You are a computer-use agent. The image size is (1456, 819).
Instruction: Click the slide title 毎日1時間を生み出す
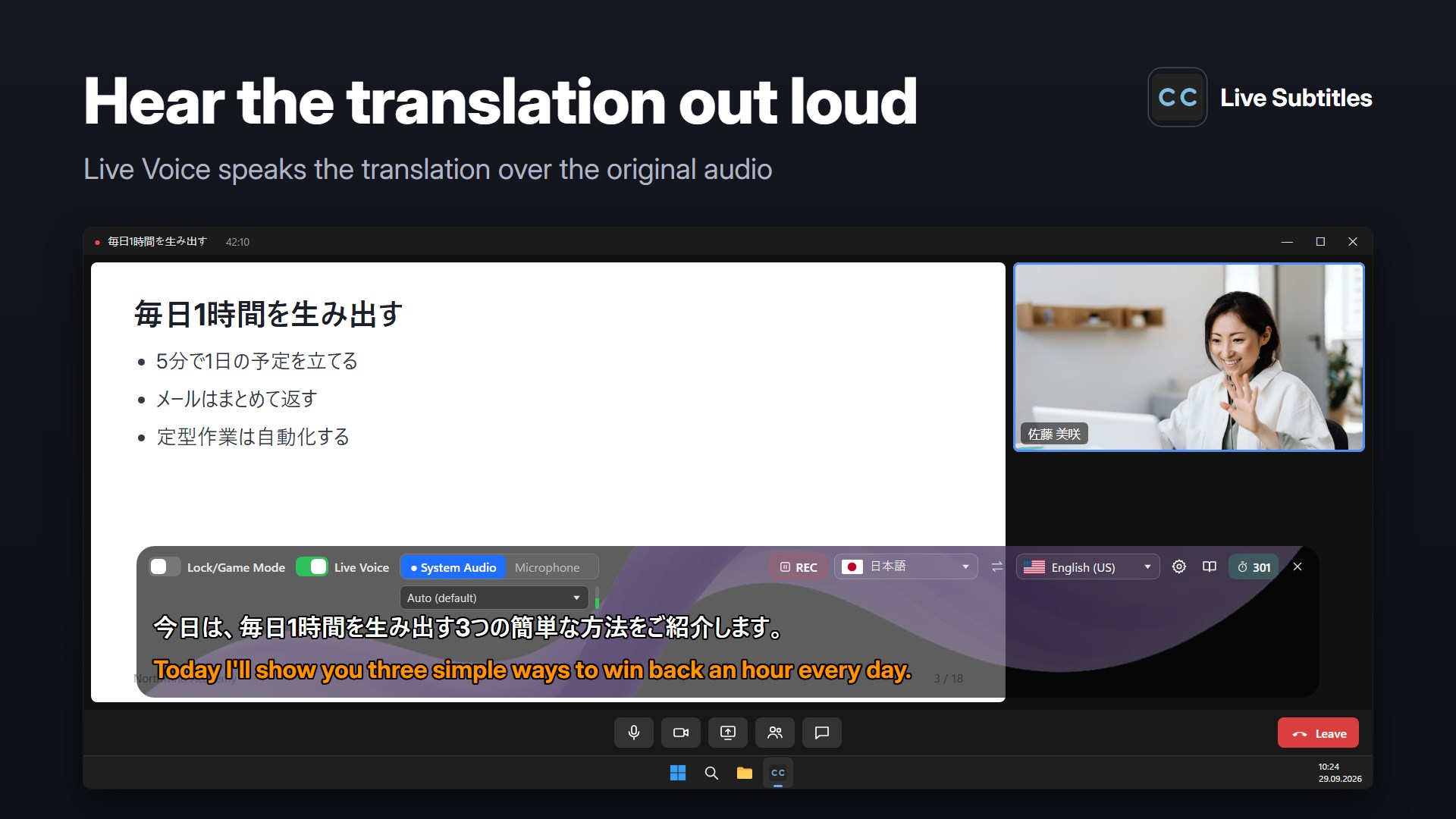click(268, 314)
